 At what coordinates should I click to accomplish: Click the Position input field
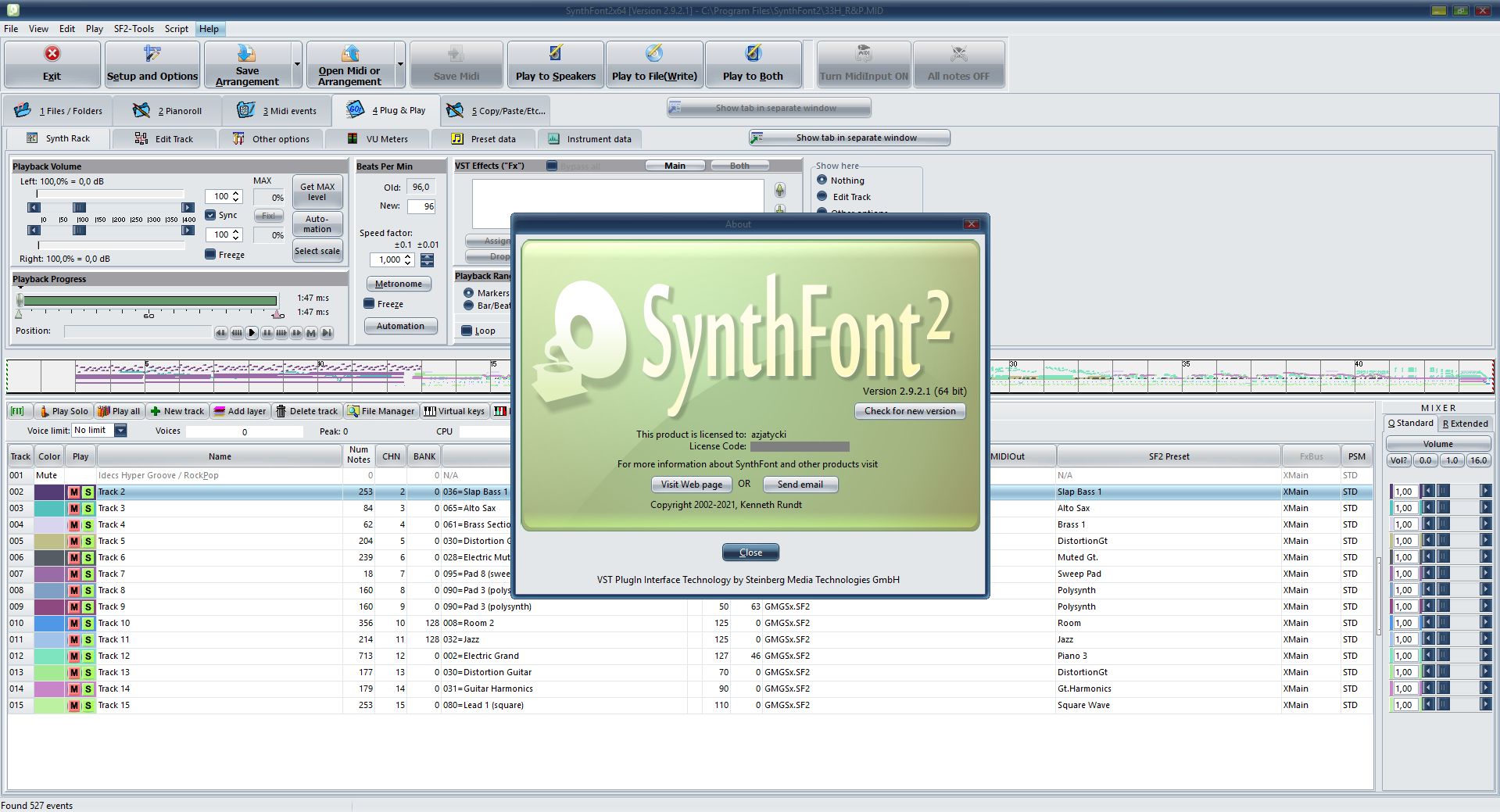[138, 331]
